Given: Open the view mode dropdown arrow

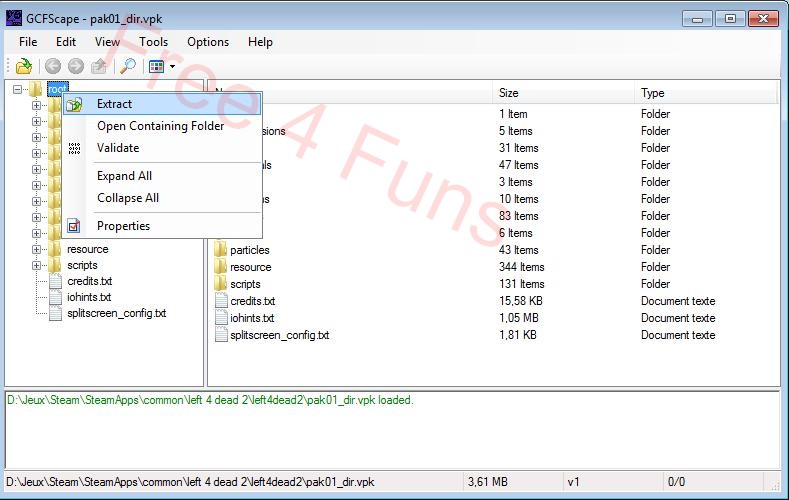Looking at the screenshot, I should [x=172, y=67].
